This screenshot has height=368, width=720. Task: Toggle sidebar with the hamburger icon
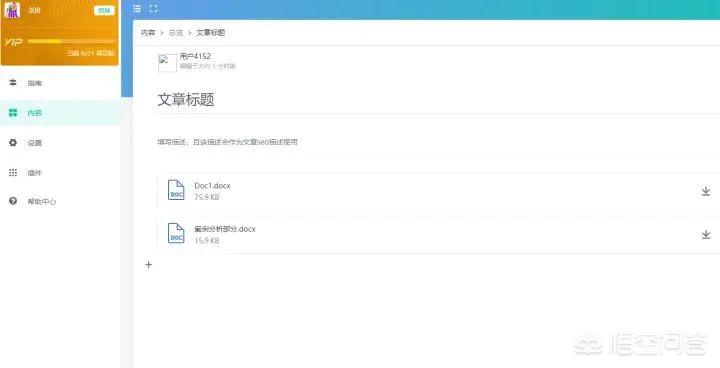(137, 8)
